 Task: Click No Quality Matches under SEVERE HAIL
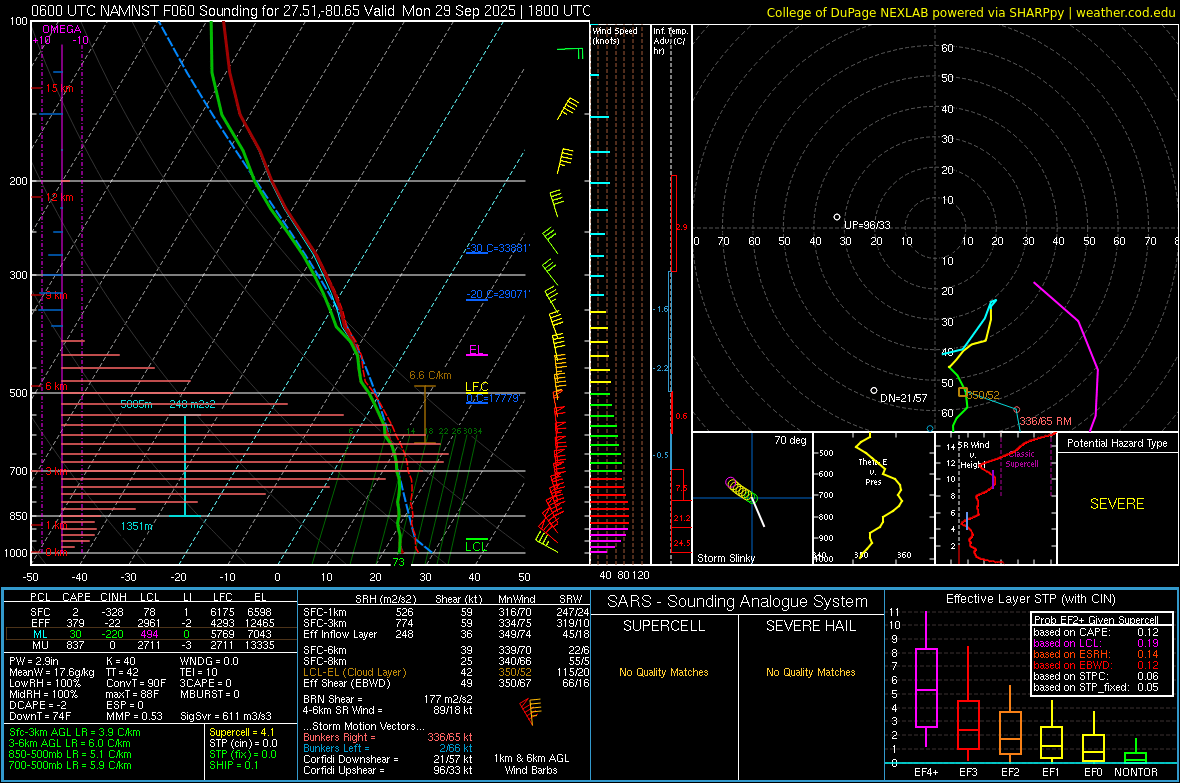click(x=810, y=672)
